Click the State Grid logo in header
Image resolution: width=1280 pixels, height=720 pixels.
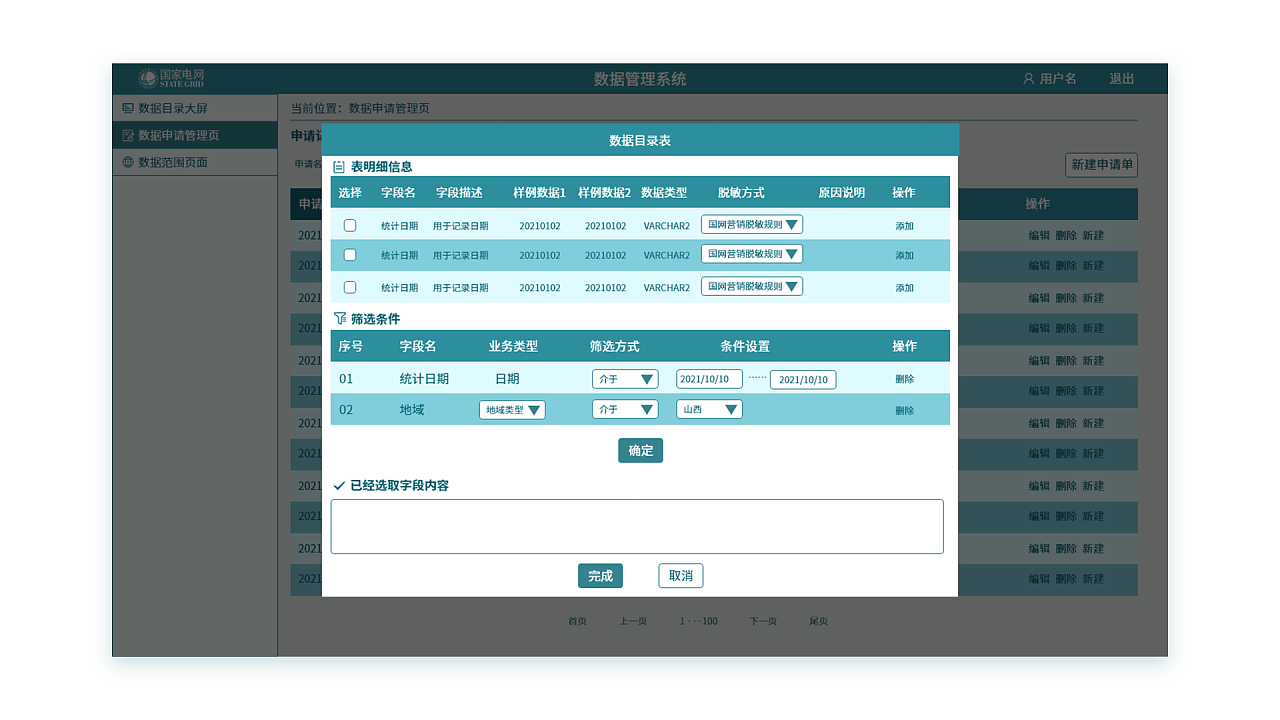point(171,78)
